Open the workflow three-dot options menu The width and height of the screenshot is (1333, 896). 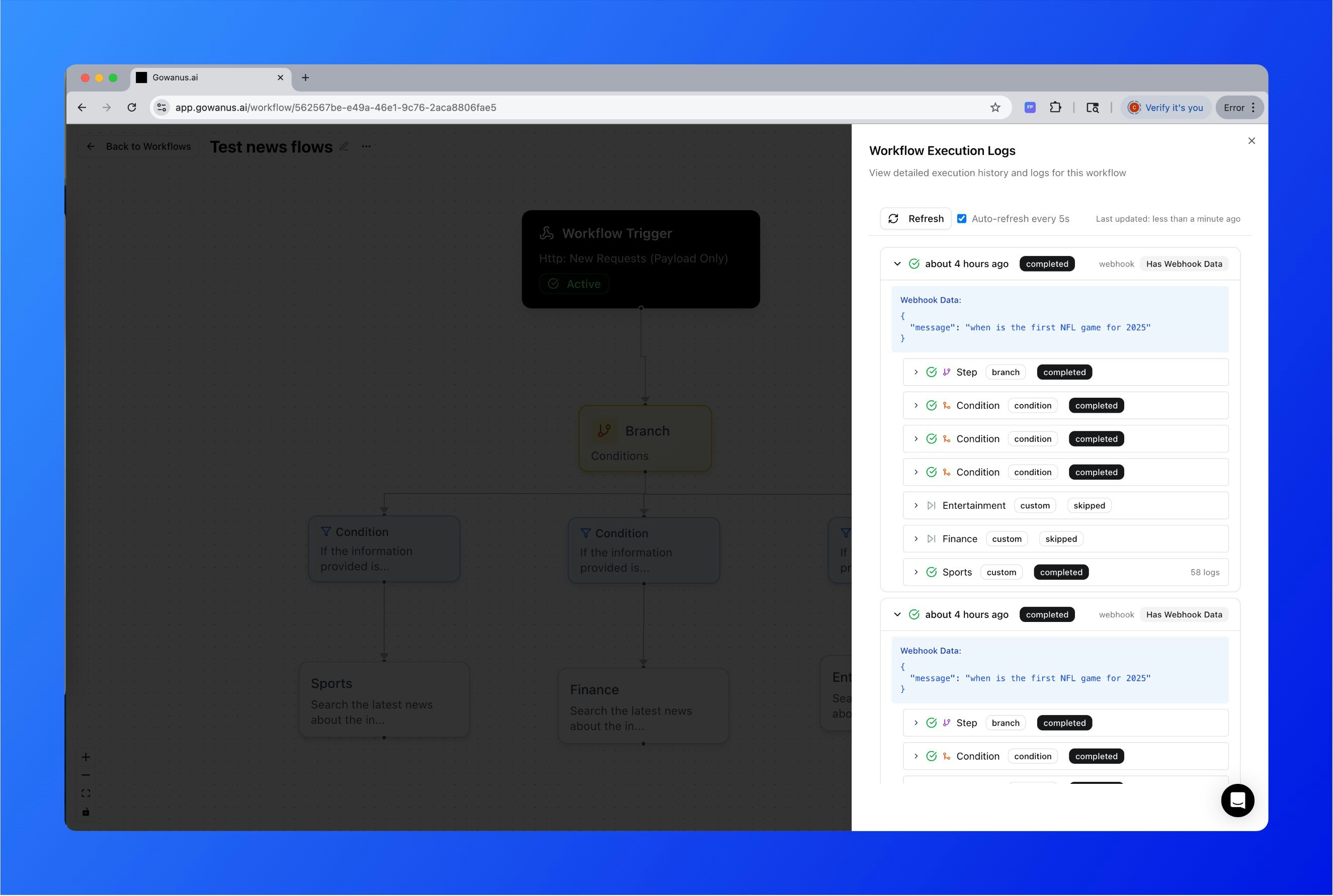pyautogui.click(x=366, y=146)
